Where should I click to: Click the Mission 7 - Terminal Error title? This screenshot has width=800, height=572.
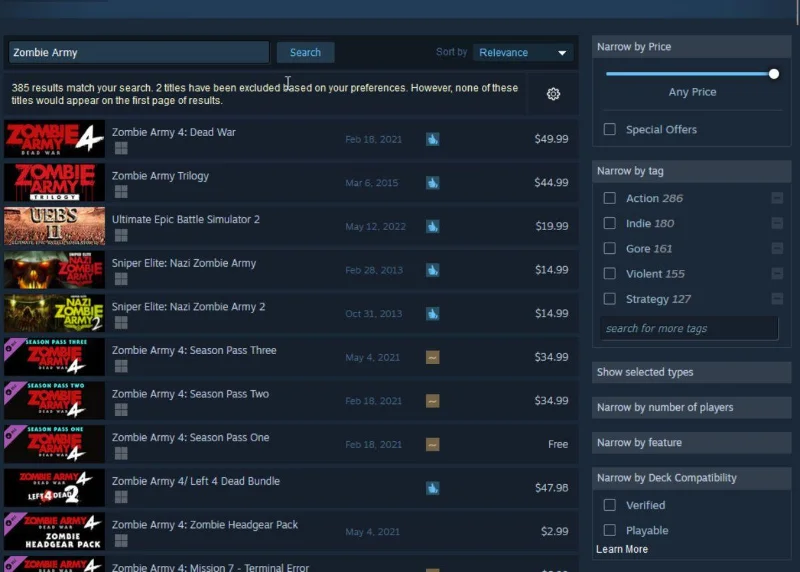(x=210, y=567)
